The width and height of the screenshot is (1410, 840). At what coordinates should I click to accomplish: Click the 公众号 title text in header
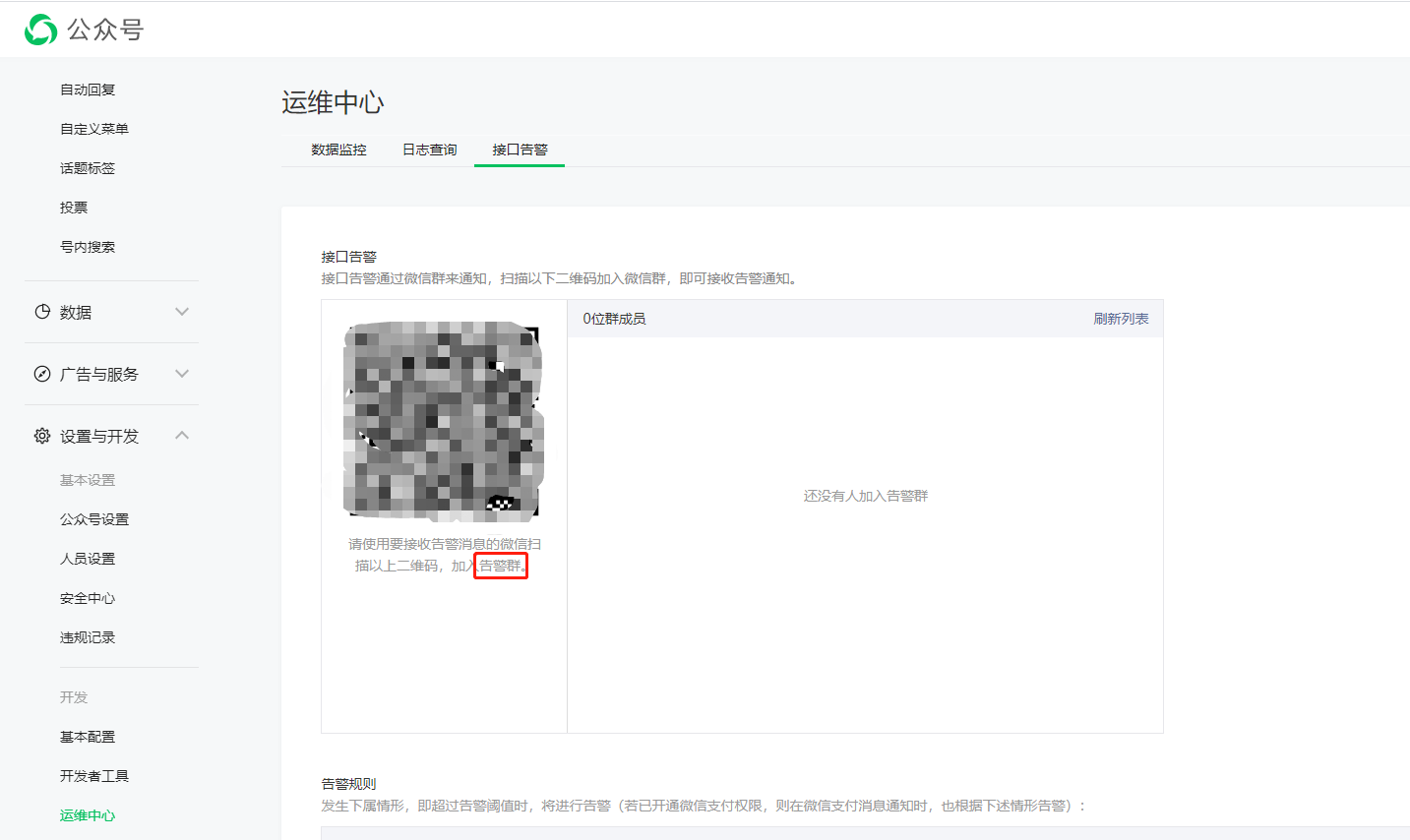pyautogui.click(x=105, y=30)
